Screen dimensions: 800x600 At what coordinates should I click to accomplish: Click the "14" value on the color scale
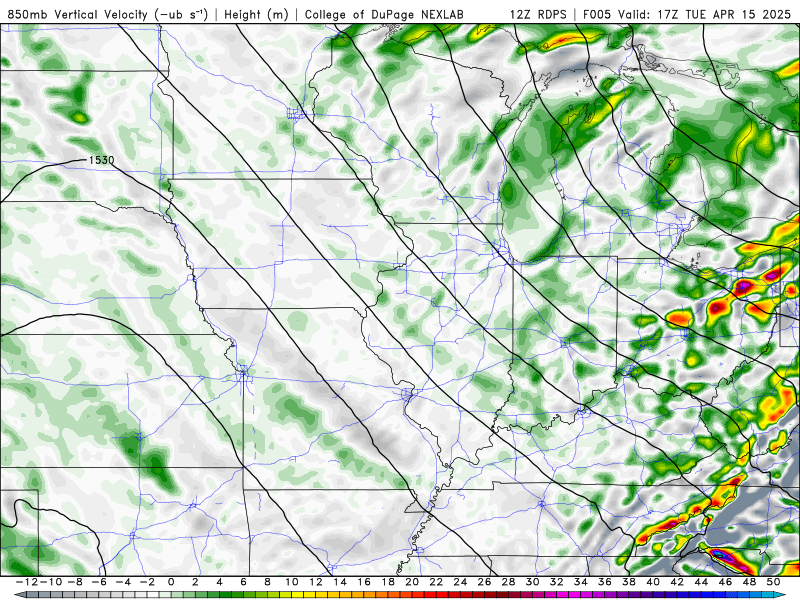[340, 582]
